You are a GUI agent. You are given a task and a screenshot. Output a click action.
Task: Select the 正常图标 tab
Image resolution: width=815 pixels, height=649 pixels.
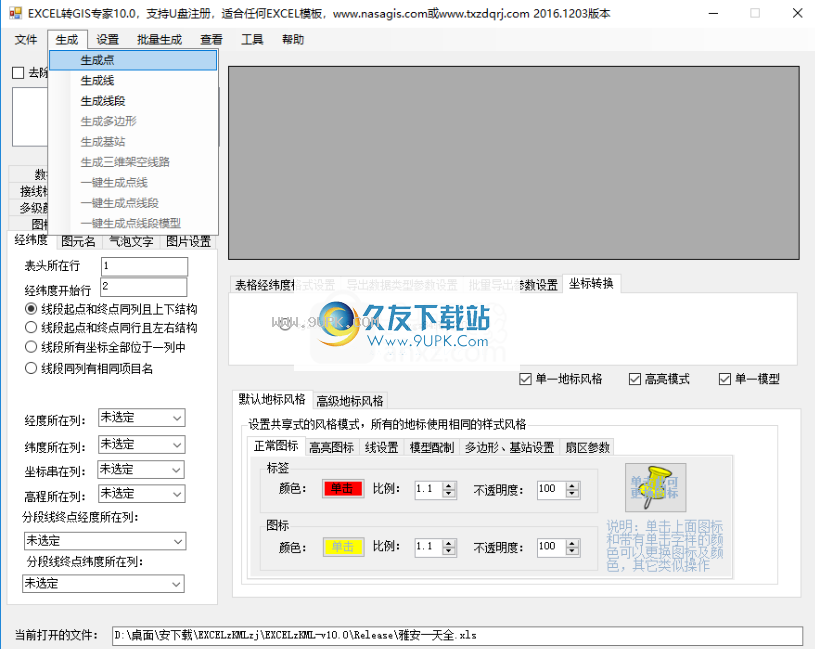pyautogui.click(x=276, y=446)
